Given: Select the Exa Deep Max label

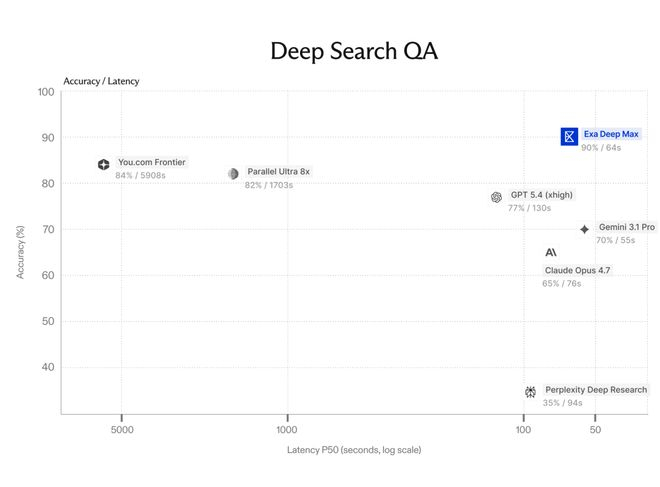Looking at the screenshot, I should [x=611, y=134].
